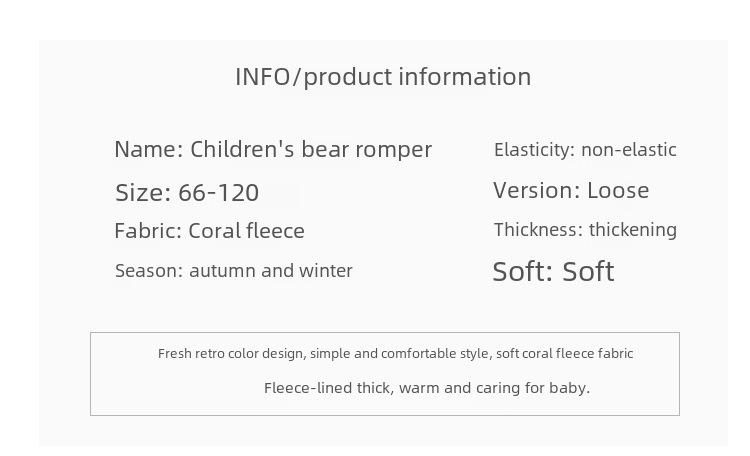The image size is (750, 456).
Task: Select the Name: Children's bear romper text
Action: pyautogui.click(x=273, y=150)
